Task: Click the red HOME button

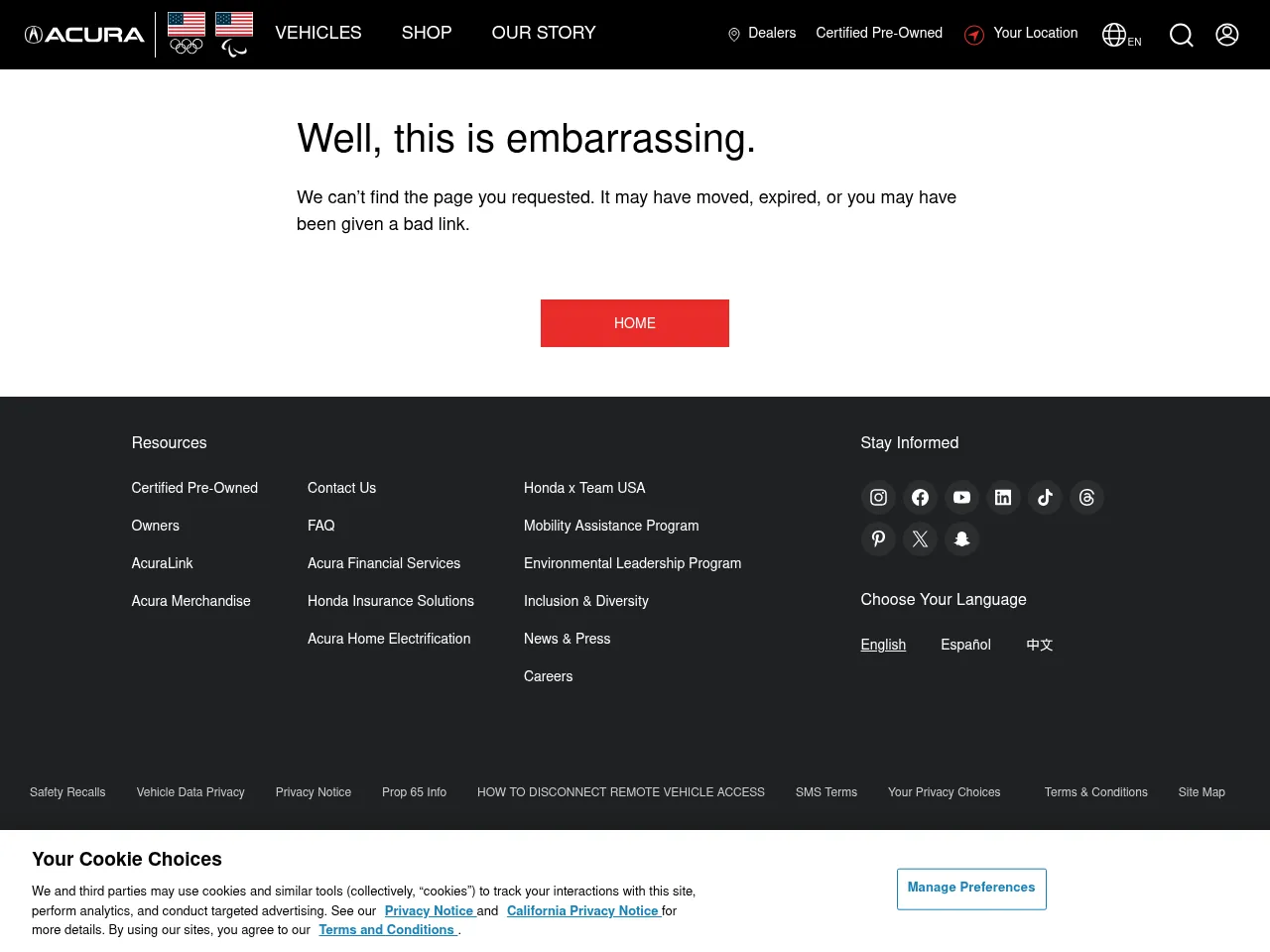Action: [635, 323]
